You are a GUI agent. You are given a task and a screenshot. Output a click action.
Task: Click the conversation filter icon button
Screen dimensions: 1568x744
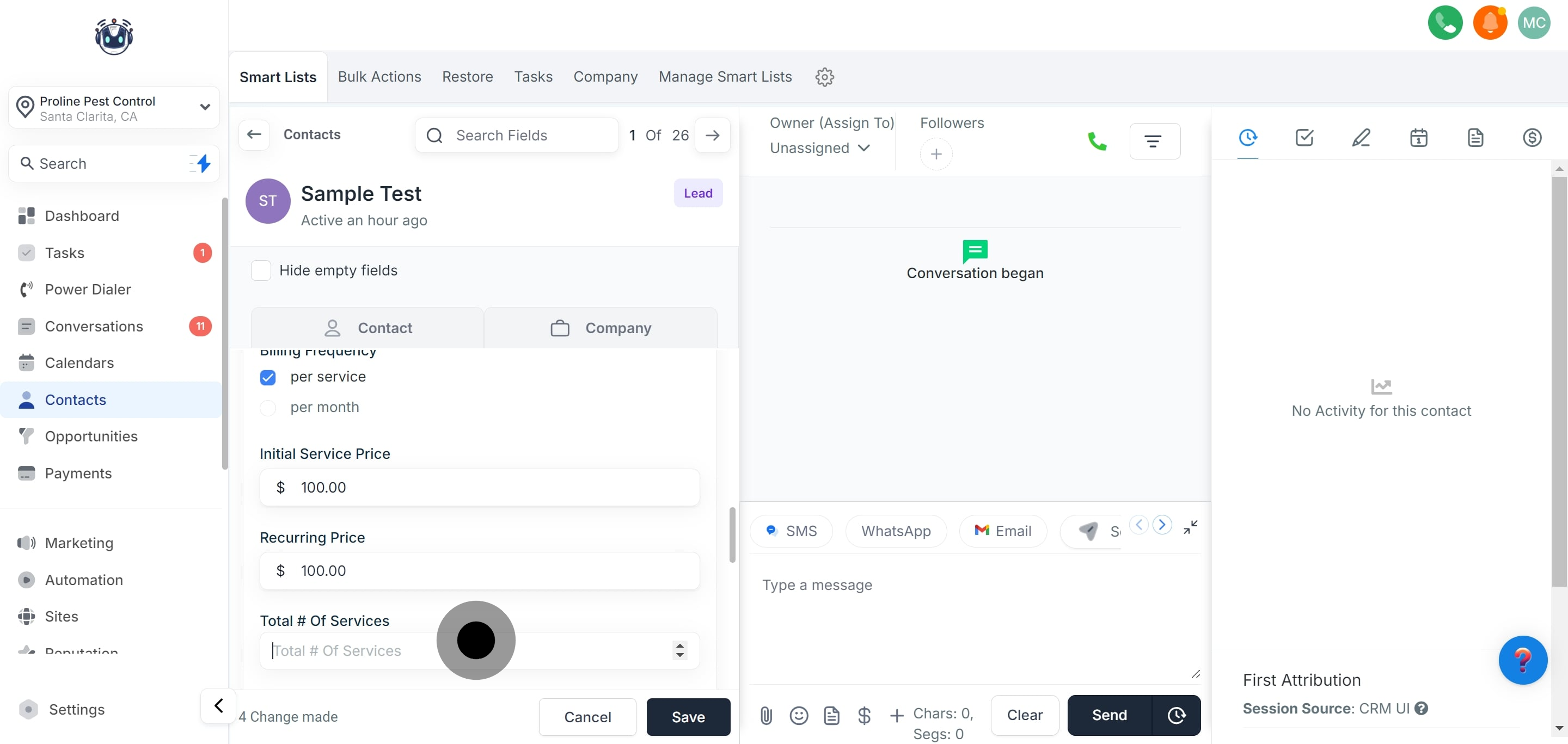(x=1154, y=141)
